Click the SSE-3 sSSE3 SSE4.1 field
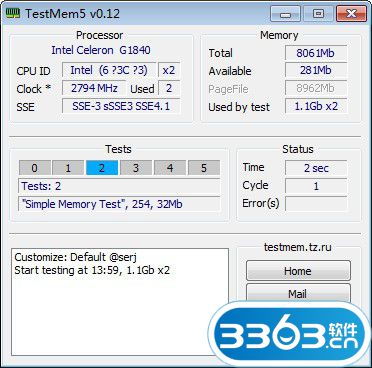The image size is (372, 368). [x=121, y=106]
